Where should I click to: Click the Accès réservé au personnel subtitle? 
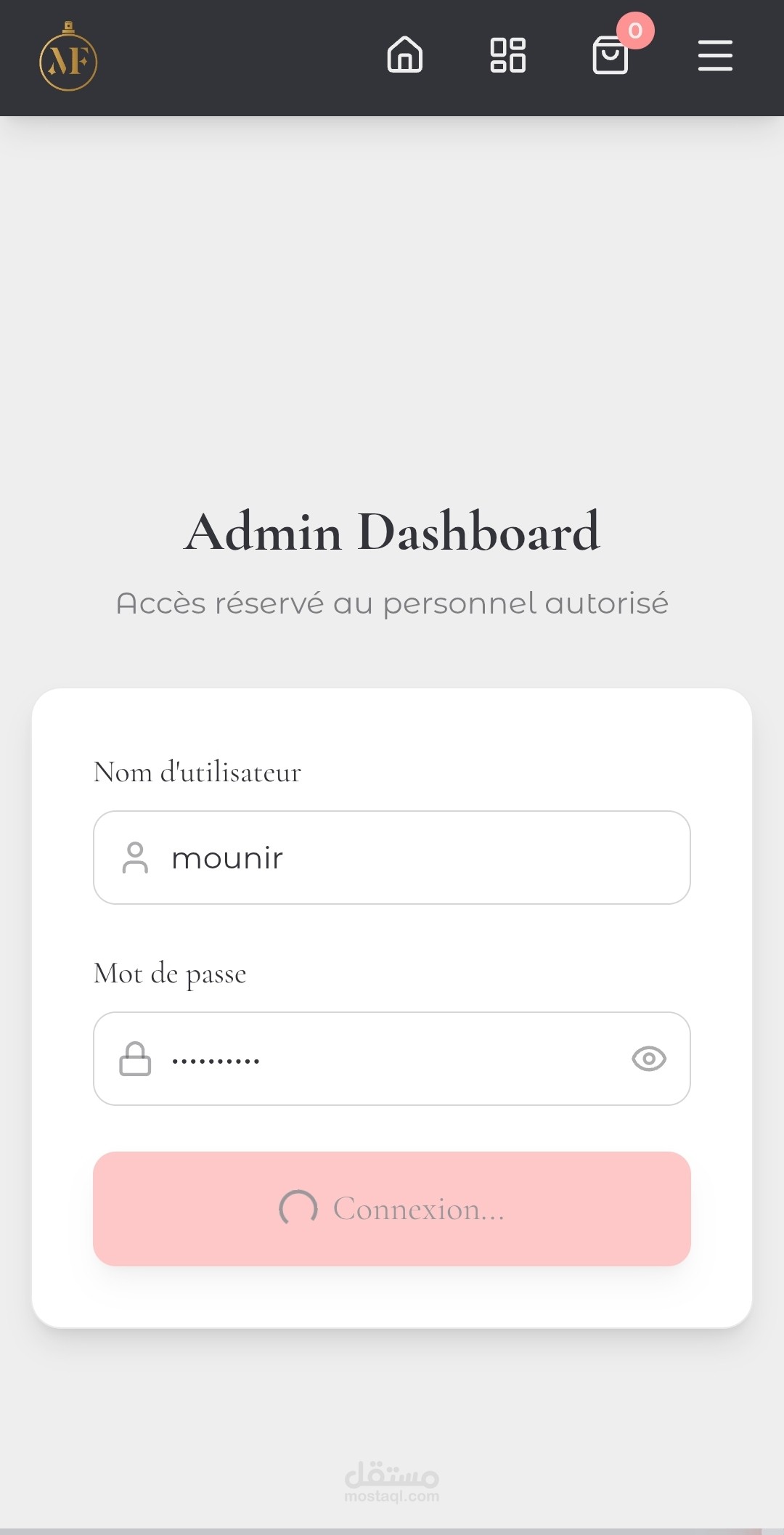[392, 603]
